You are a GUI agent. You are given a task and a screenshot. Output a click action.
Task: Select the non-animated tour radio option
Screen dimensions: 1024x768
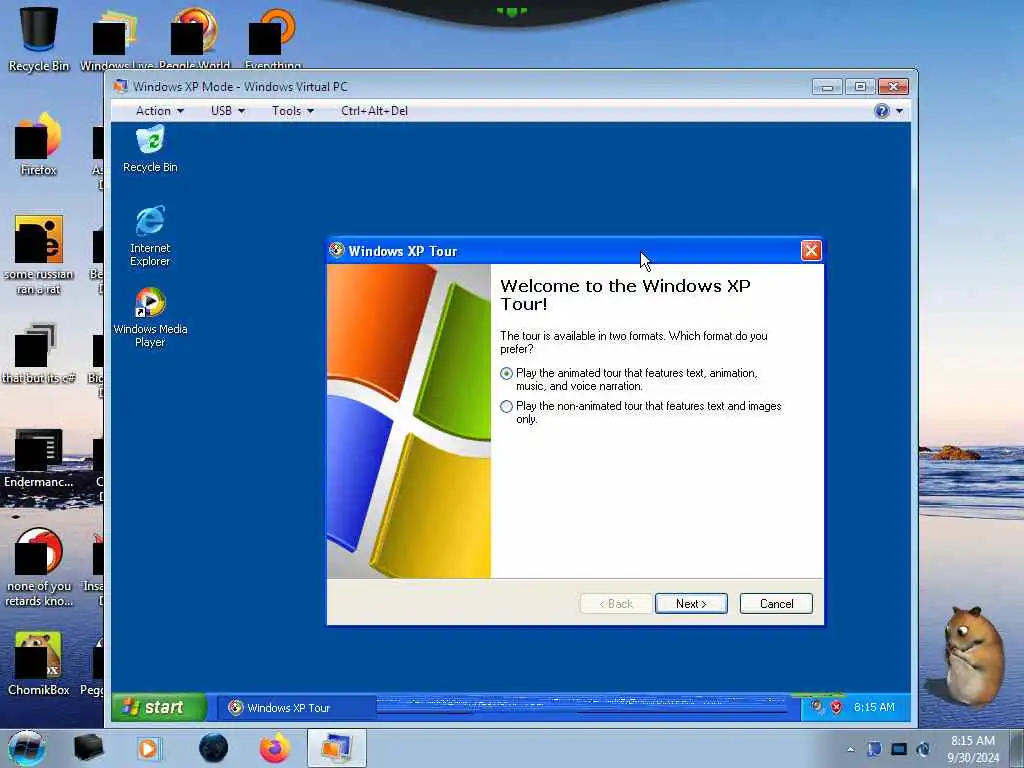click(x=506, y=406)
